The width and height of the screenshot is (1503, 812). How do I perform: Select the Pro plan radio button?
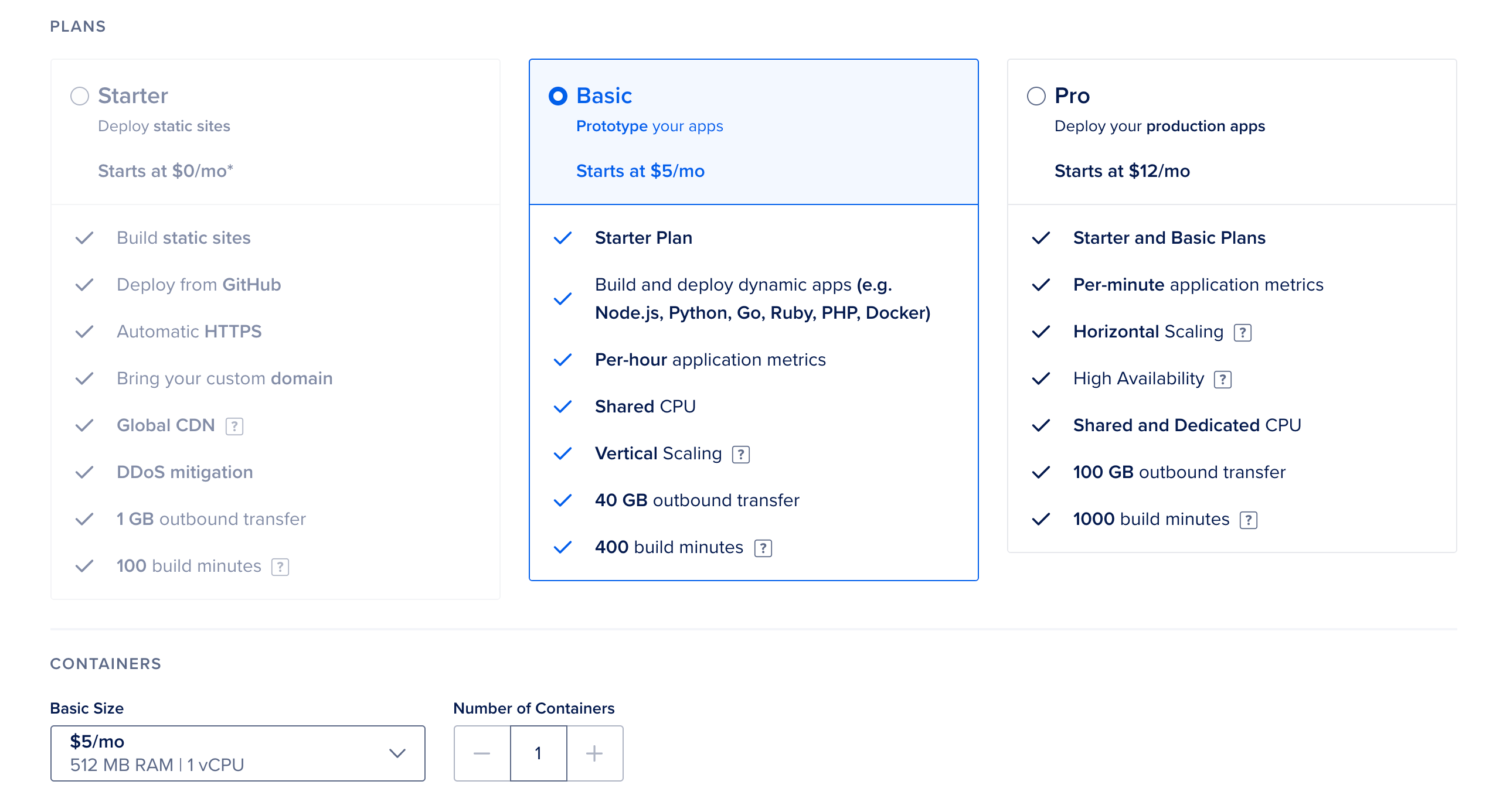click(x=1036, y=96)
